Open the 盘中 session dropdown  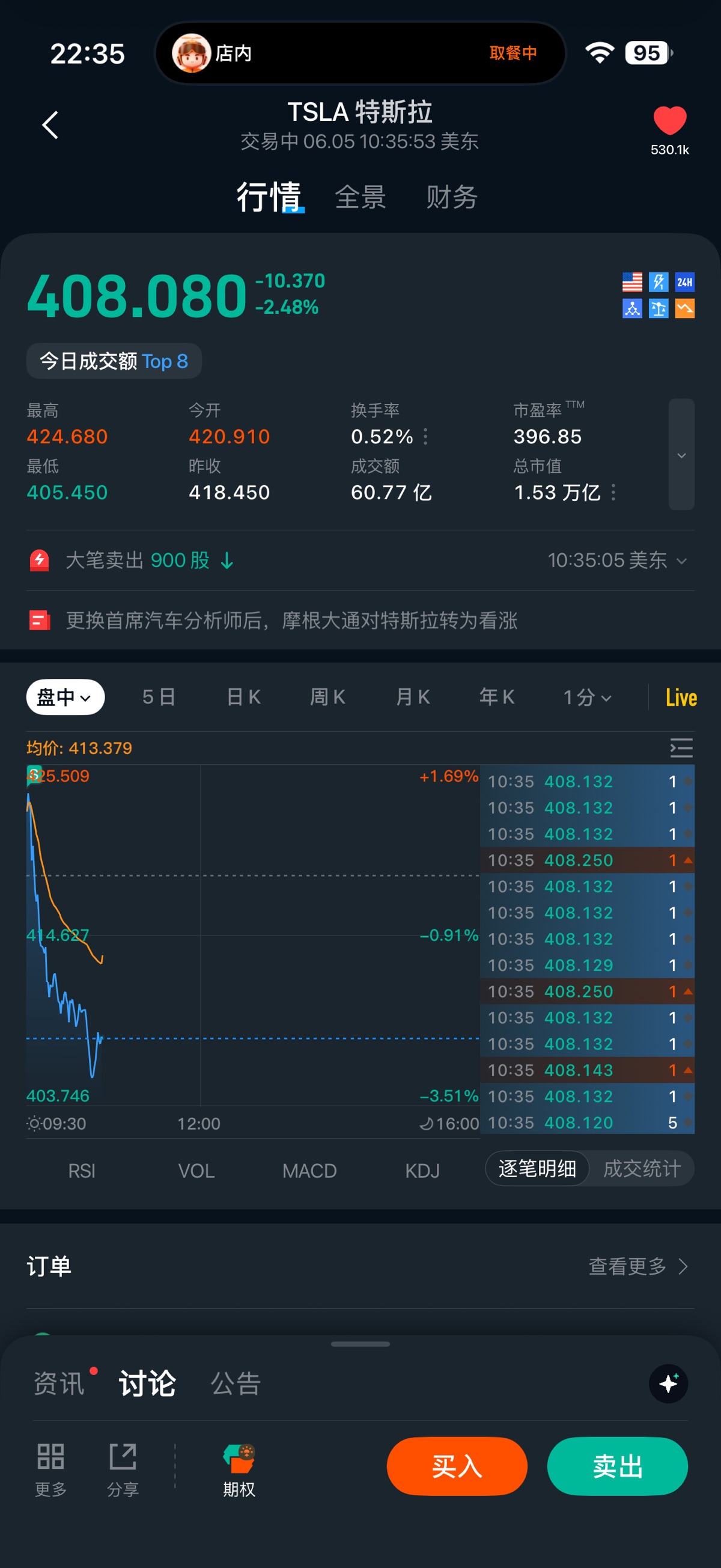65,697
